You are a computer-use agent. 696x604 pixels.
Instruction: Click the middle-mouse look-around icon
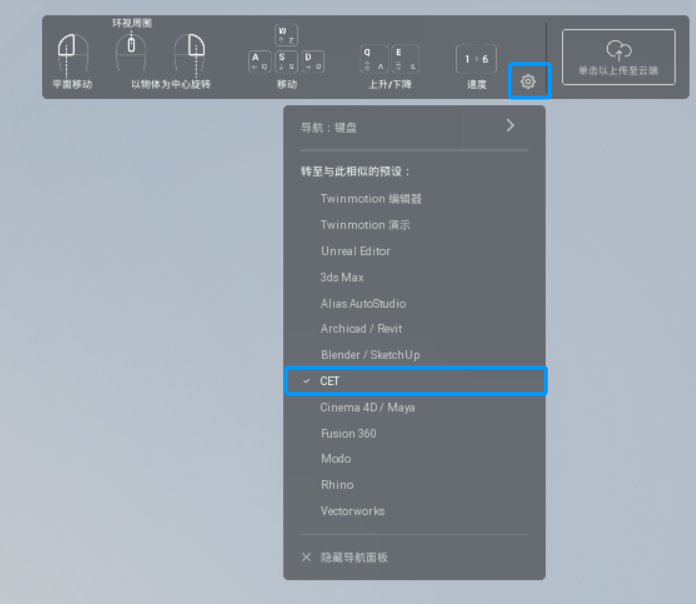[131, 52]
